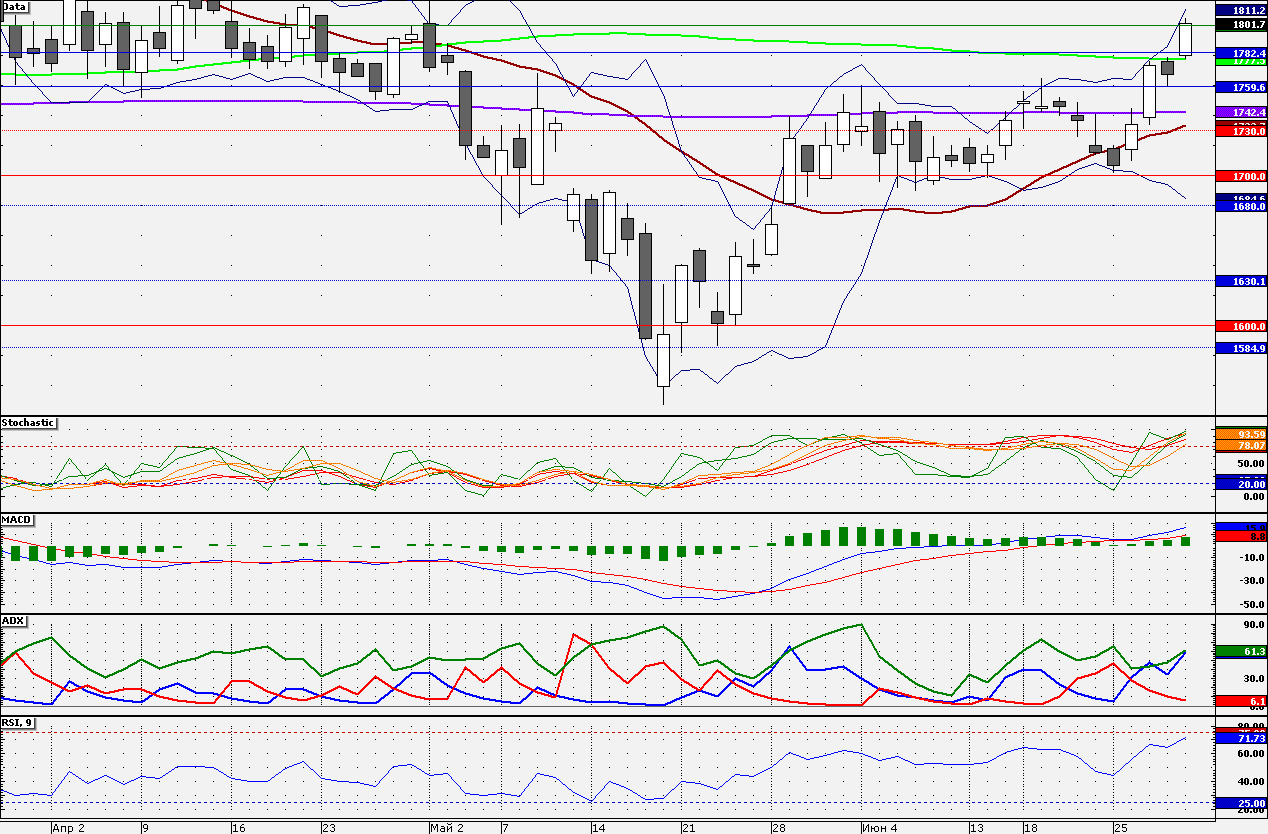The width and height of the screenshot is (1268, 834).
Task: Click the RSI, 9 panel label
Action: click(x=17, y=721)
